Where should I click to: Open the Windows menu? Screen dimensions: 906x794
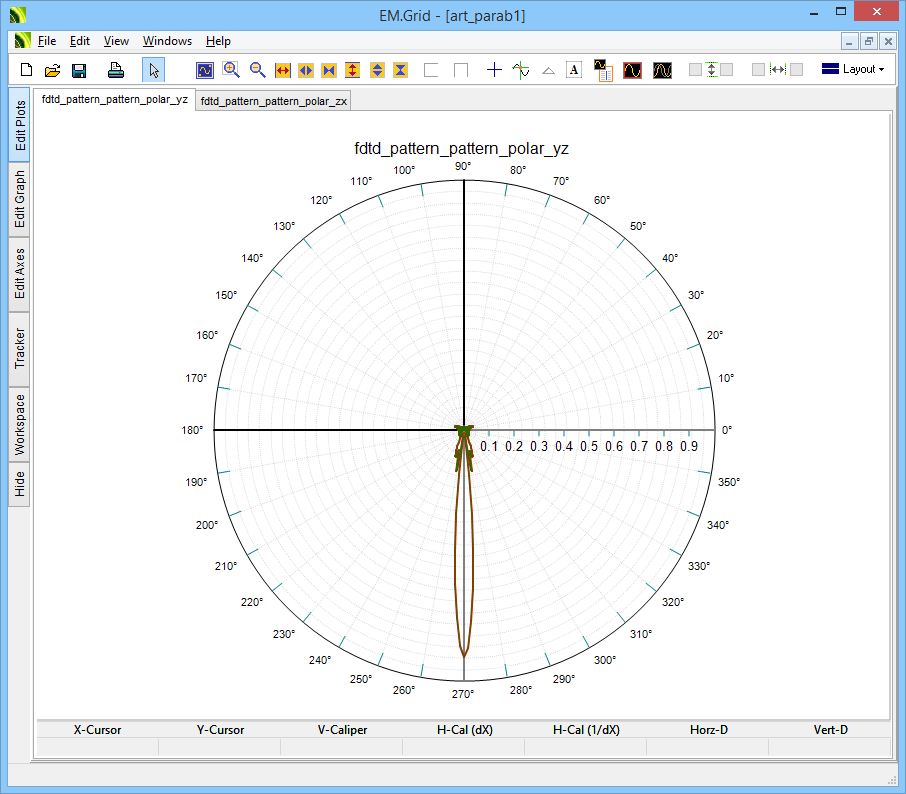167,41
